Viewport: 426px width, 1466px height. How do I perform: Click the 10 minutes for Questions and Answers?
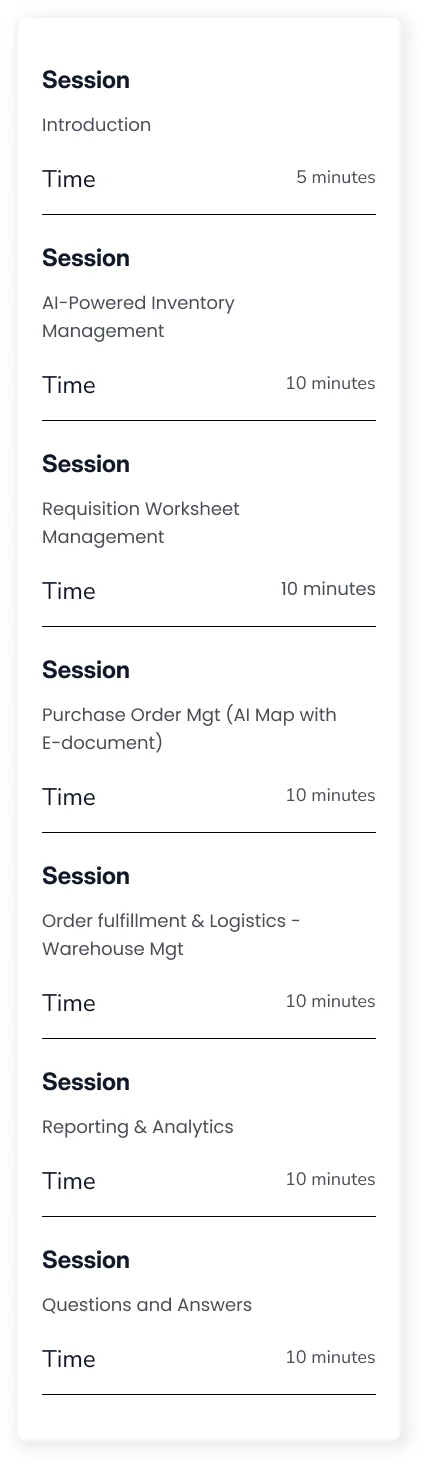pos(331,1357)
